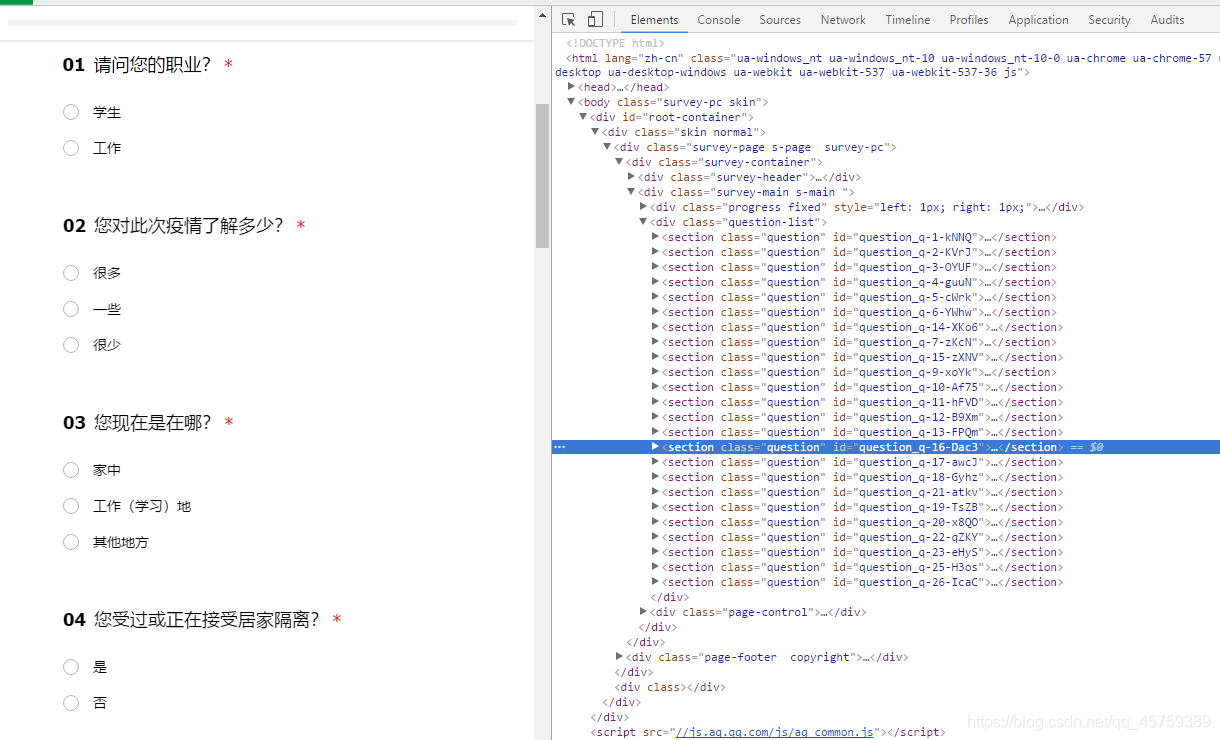Select section row question_q-19-TsZB
The height and width of the screenshot is (740, 1220).
coord(862,507)
